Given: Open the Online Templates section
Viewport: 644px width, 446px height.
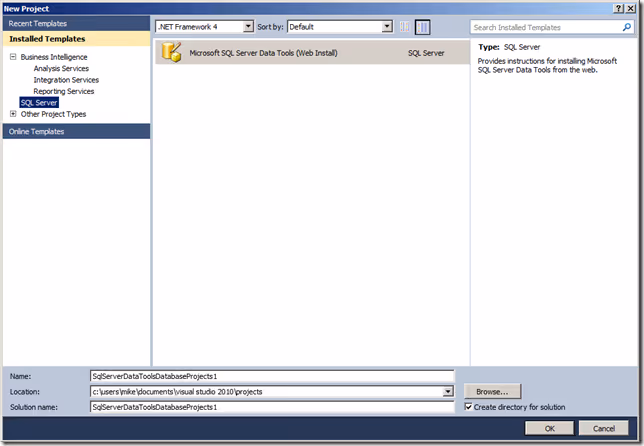Looking at the screenshot, I should click(x=76, y=131).
